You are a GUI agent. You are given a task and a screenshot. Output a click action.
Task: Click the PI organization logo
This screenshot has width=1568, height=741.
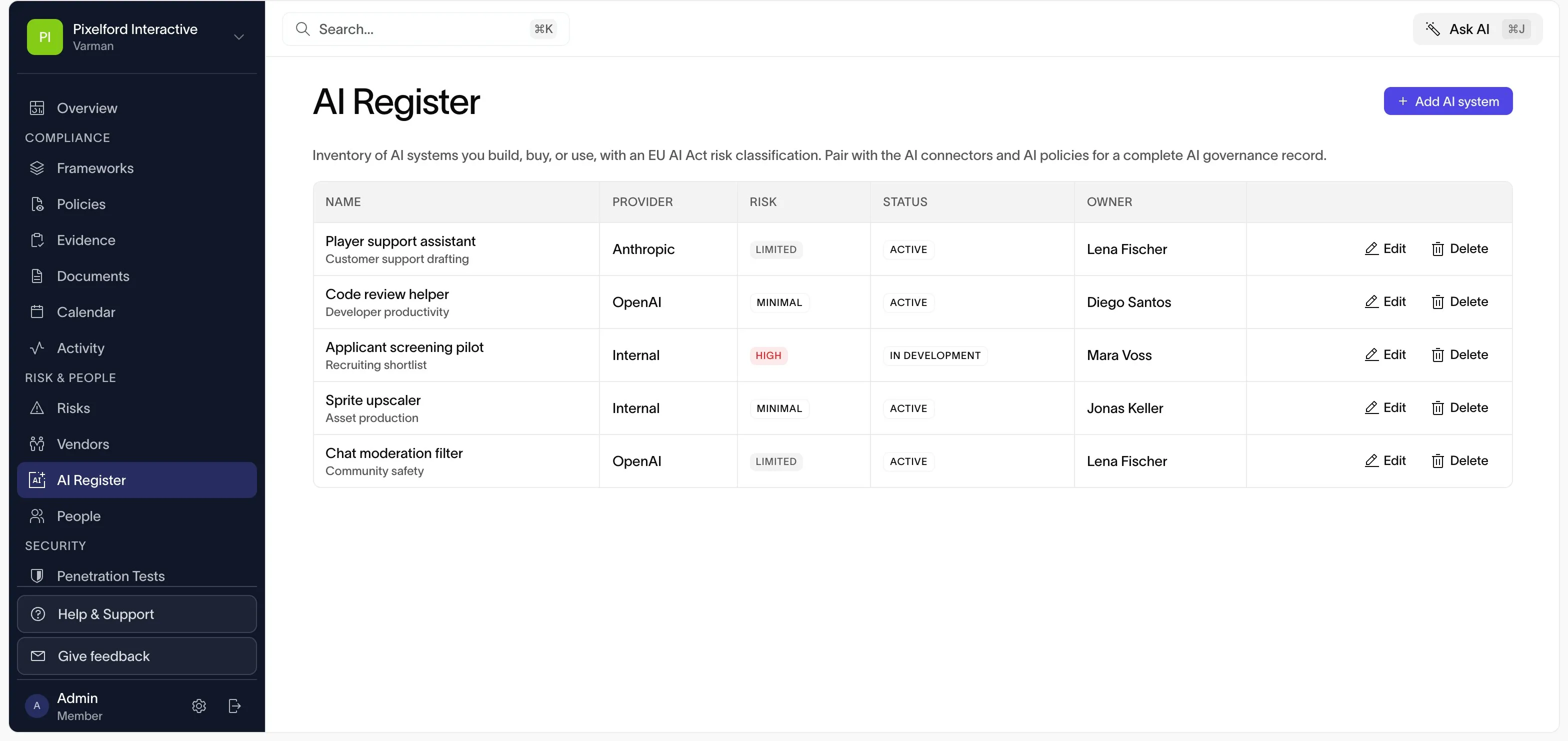point(45,37)
